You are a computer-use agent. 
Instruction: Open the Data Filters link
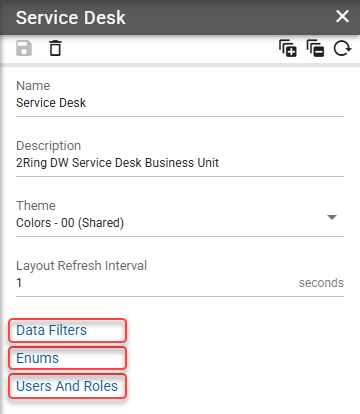tap(51, 330)
